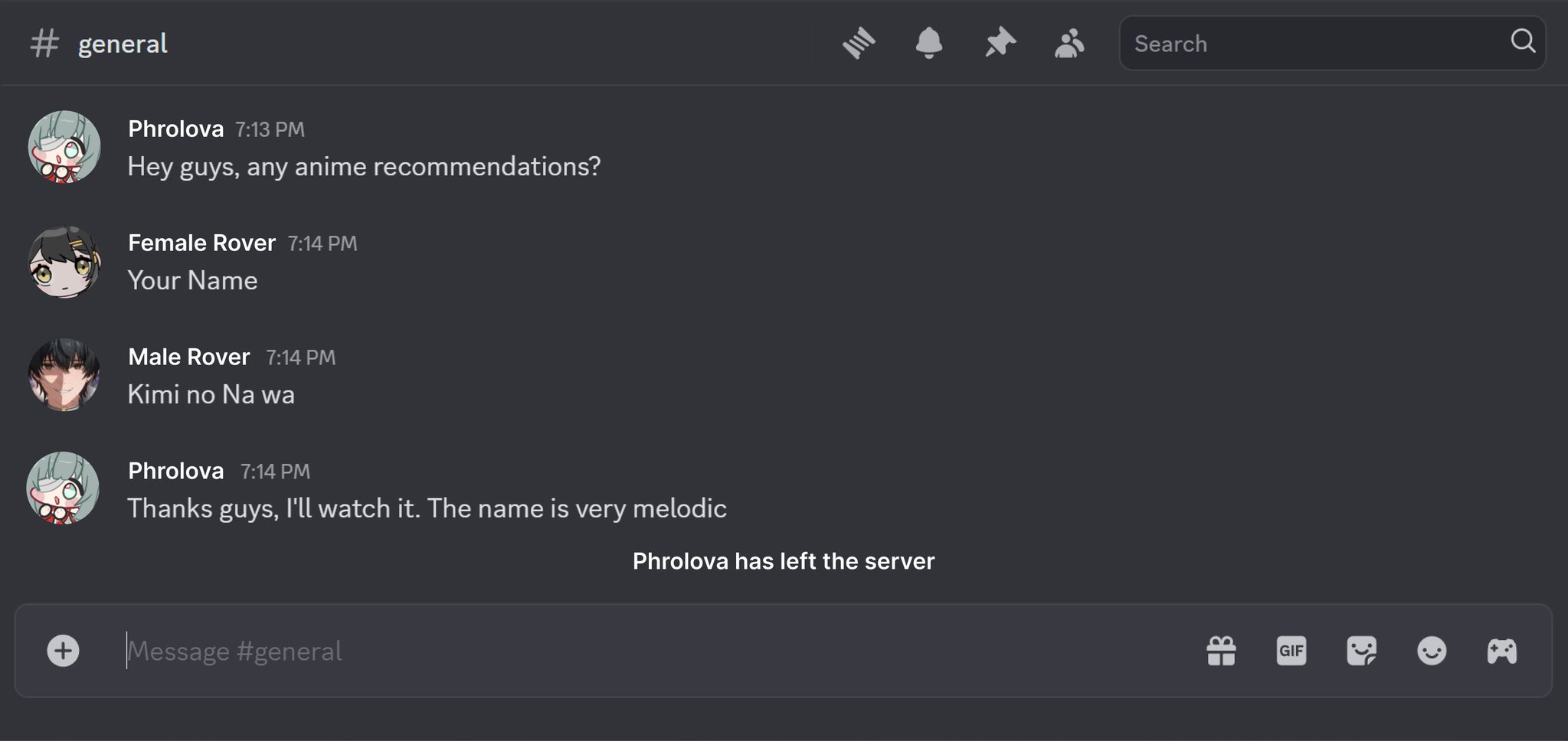
Task: Click Male Rover's profile picture
Action: pyautogui.click(x=64, y=375)
